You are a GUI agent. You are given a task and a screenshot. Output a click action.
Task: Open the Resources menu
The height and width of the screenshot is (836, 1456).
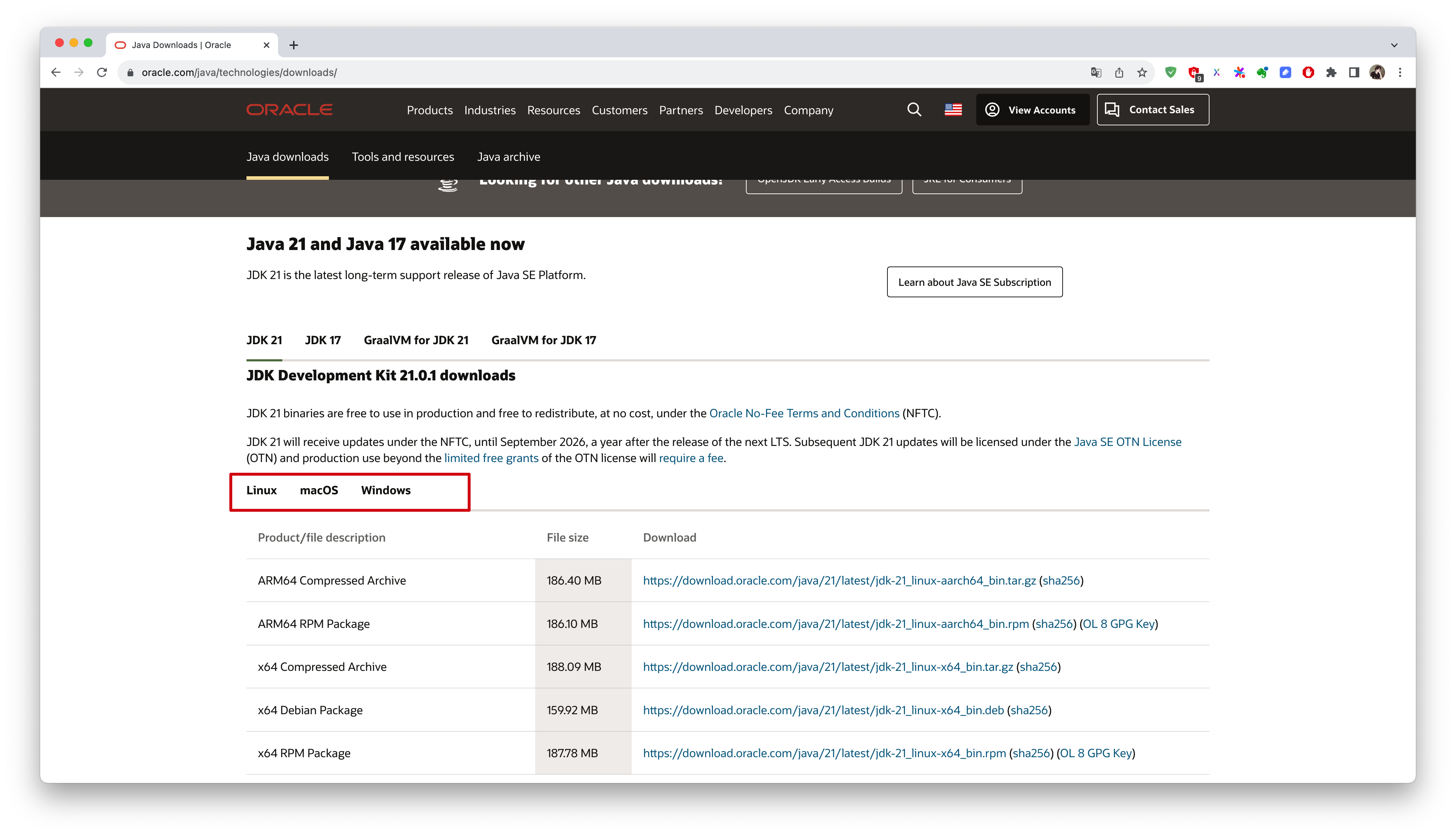[x=554, y=110]
